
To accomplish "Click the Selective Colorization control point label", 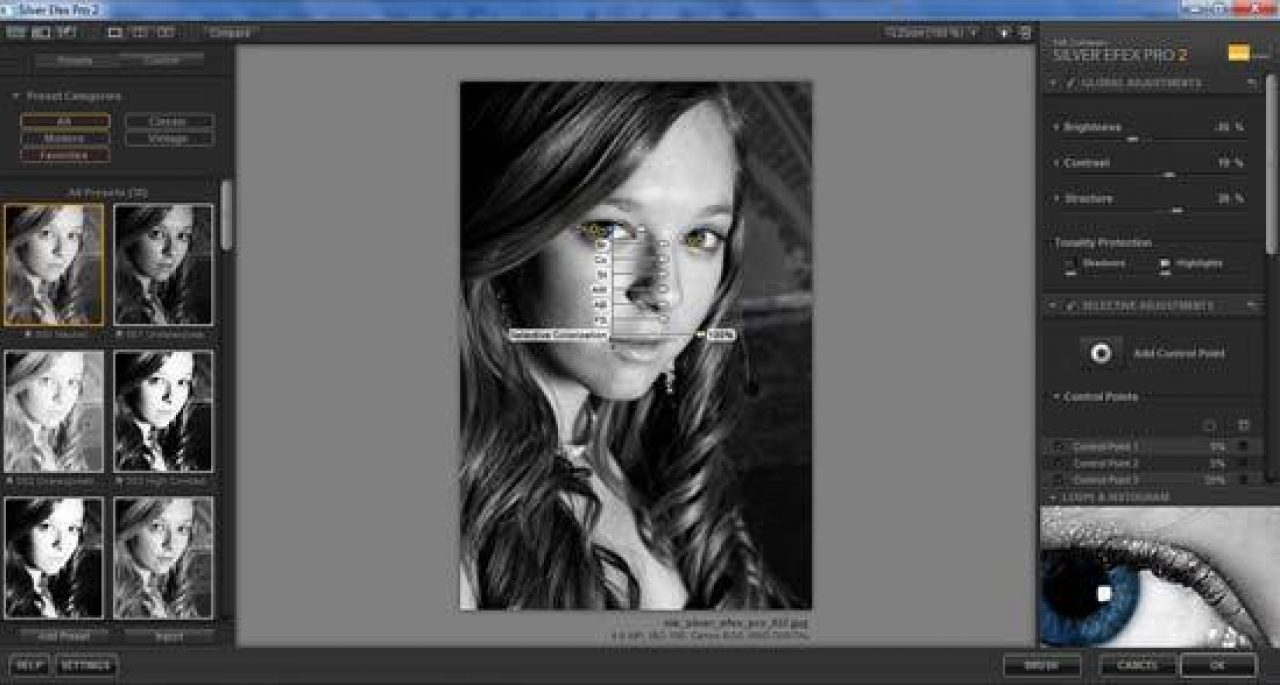I will coord(558,336).
